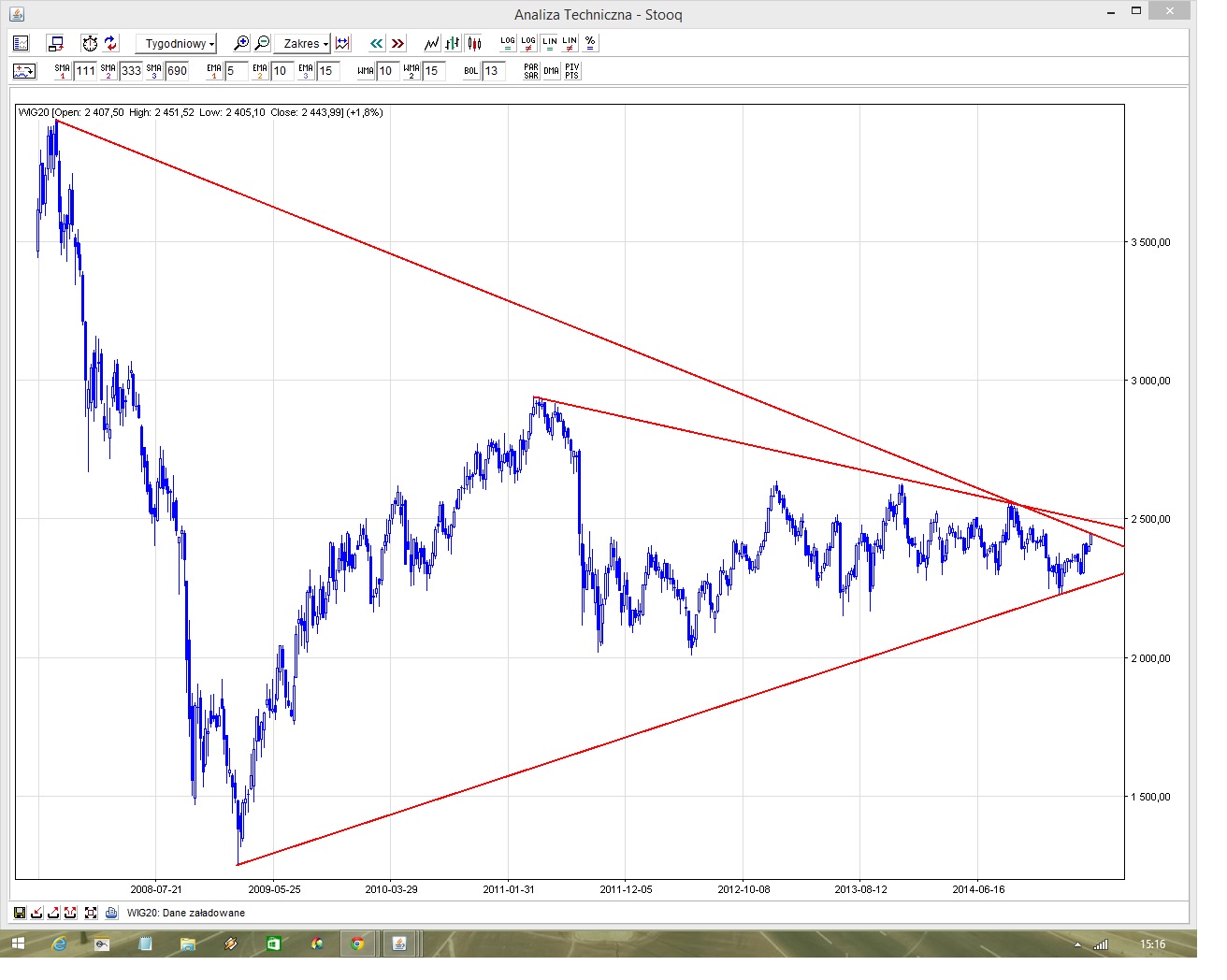Click the SMA 1 period field showing 111
Viewport: 1227px width, 980px height.
click(85, 71)
